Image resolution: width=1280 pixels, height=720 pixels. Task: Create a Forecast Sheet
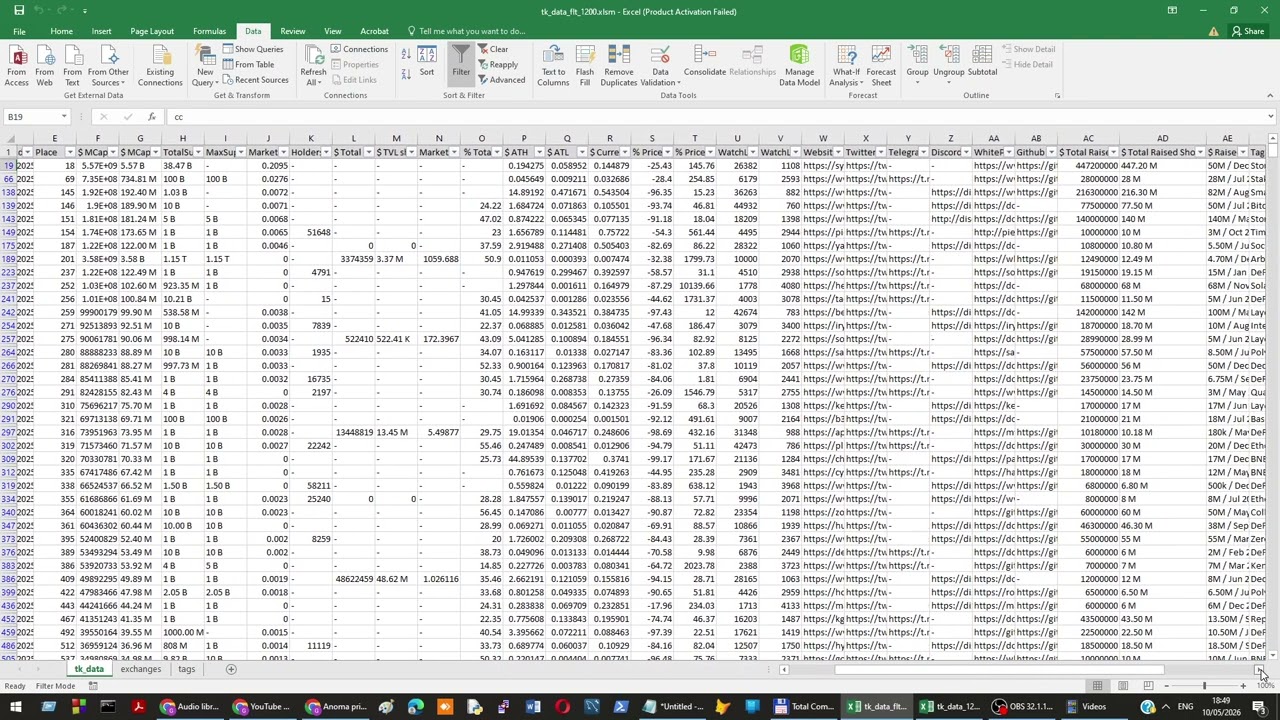tap(881, 65)
